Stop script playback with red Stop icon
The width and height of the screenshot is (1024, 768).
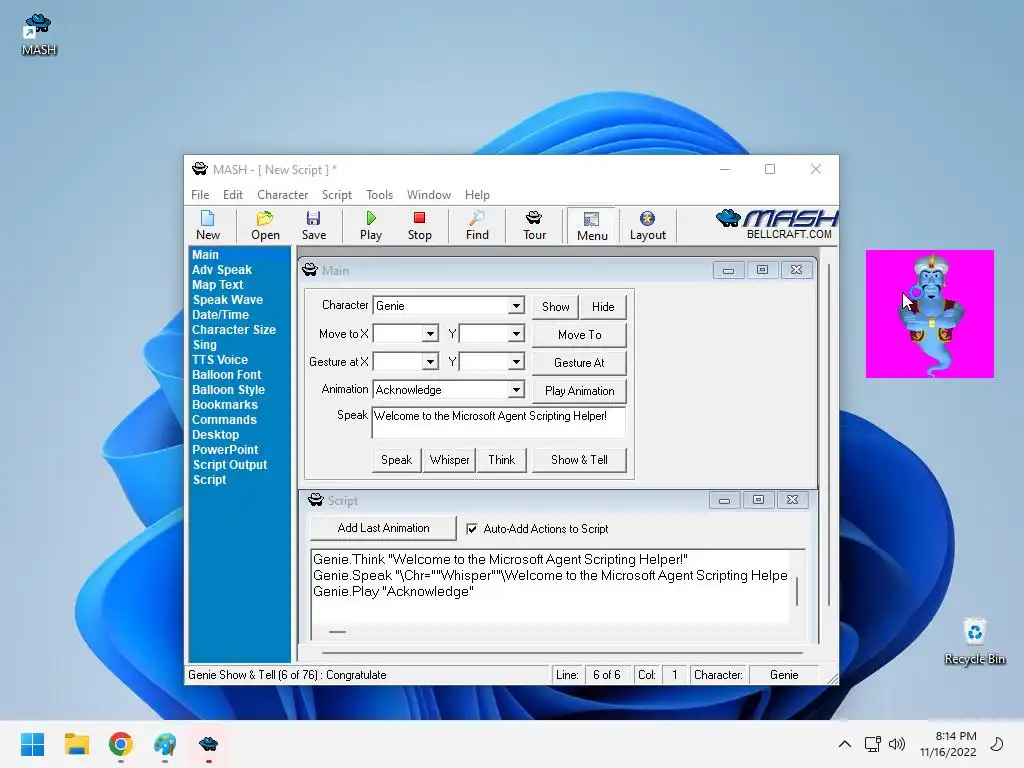pos(419,225)
